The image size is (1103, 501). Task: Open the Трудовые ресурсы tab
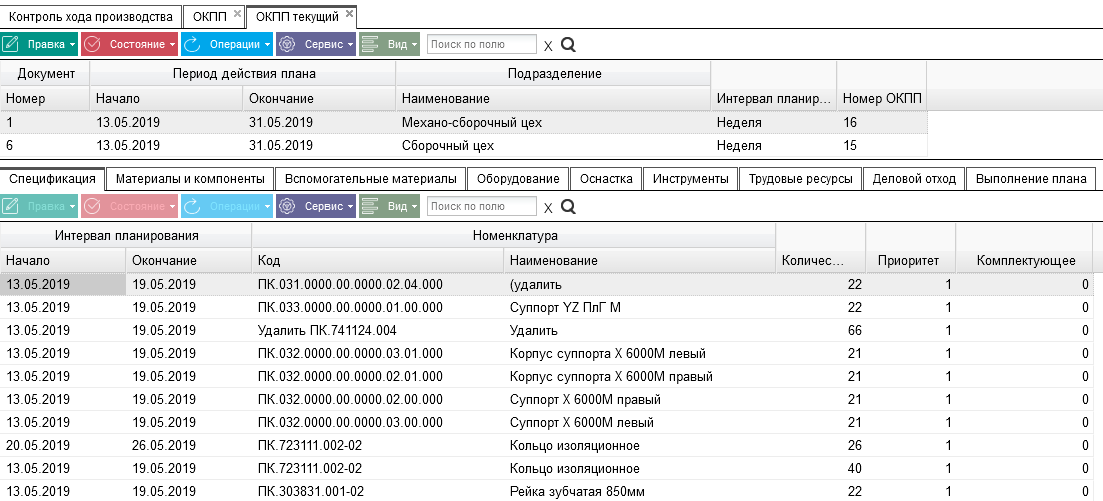(x=801, y=179)
